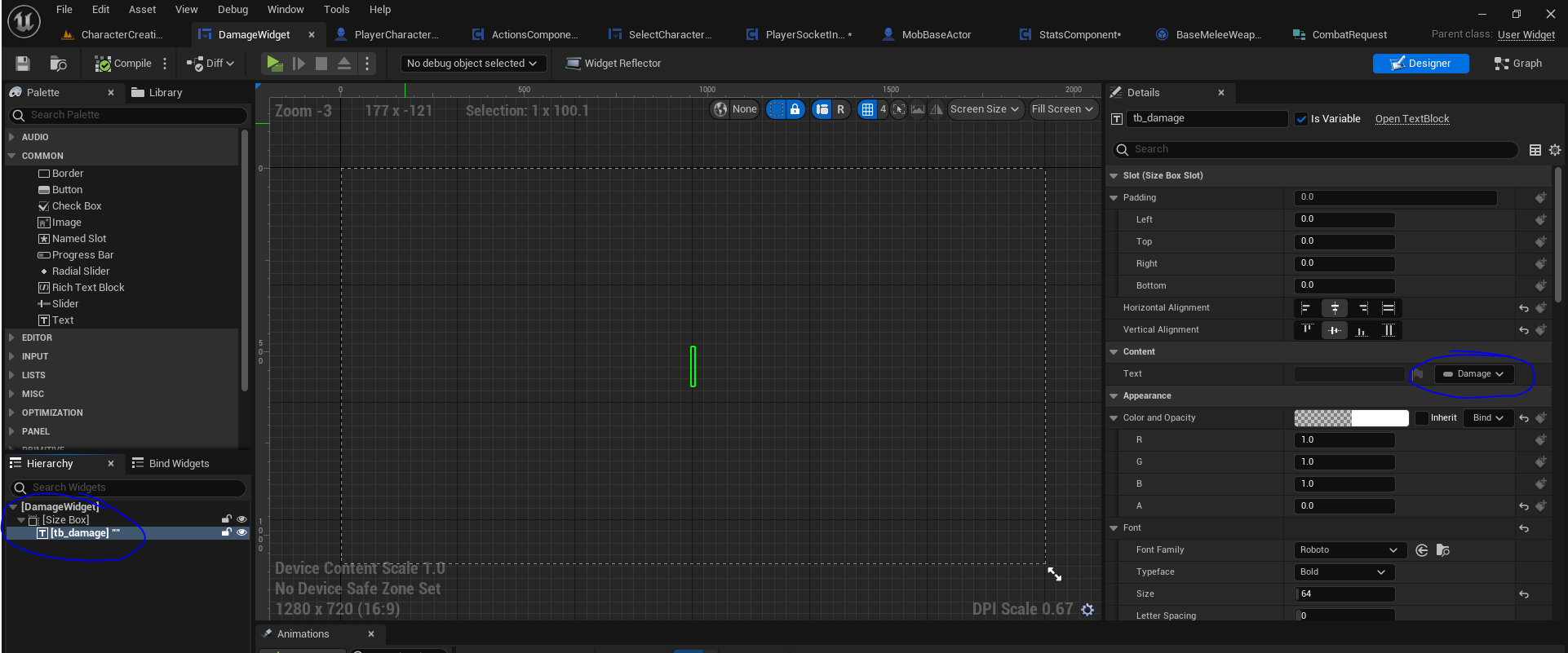Set horizontal alignment to fill

(1389, 308)
